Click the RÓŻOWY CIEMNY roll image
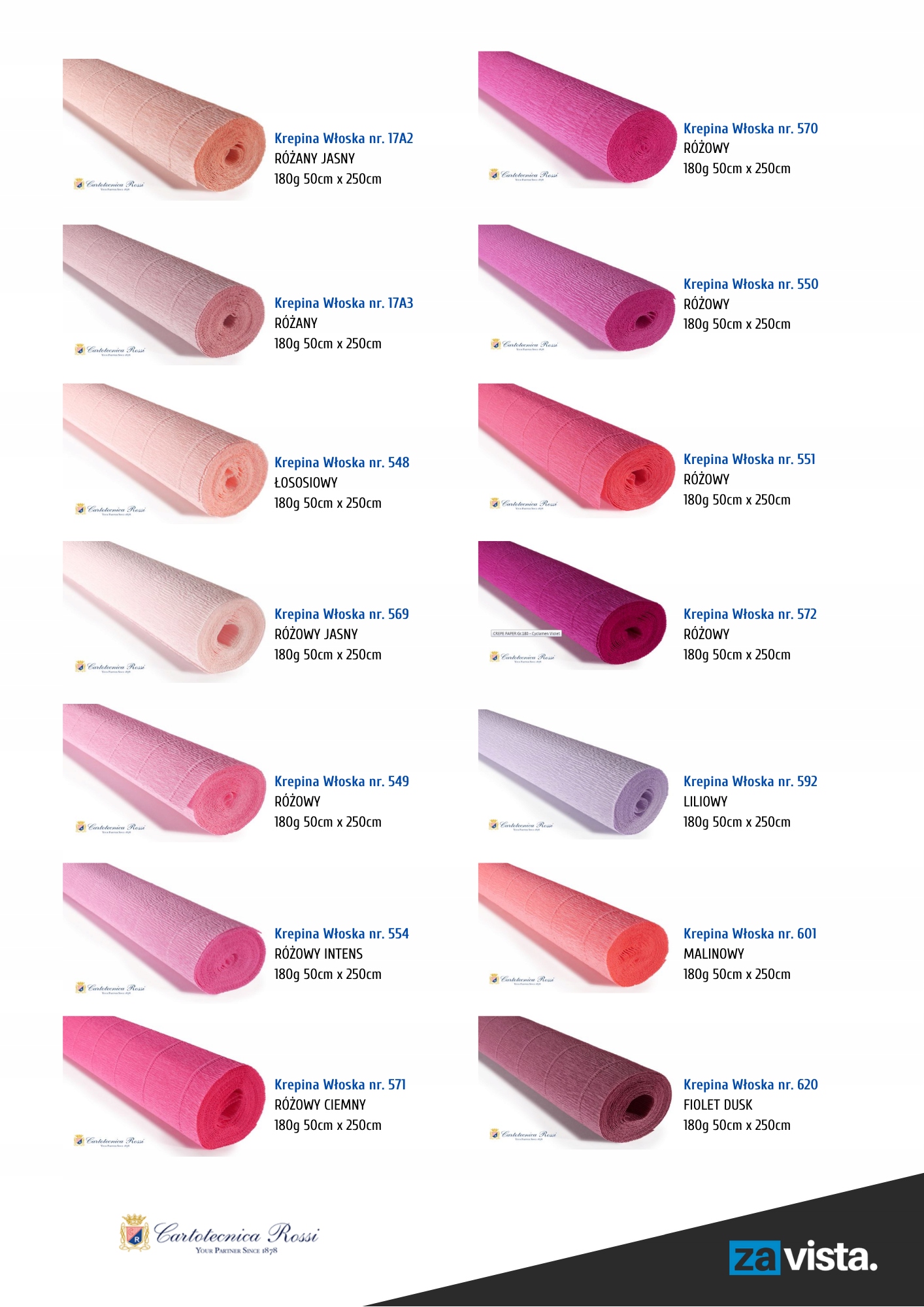Screen dimensions: 924x1307 pyautogui.click(x=165, y=1086)
